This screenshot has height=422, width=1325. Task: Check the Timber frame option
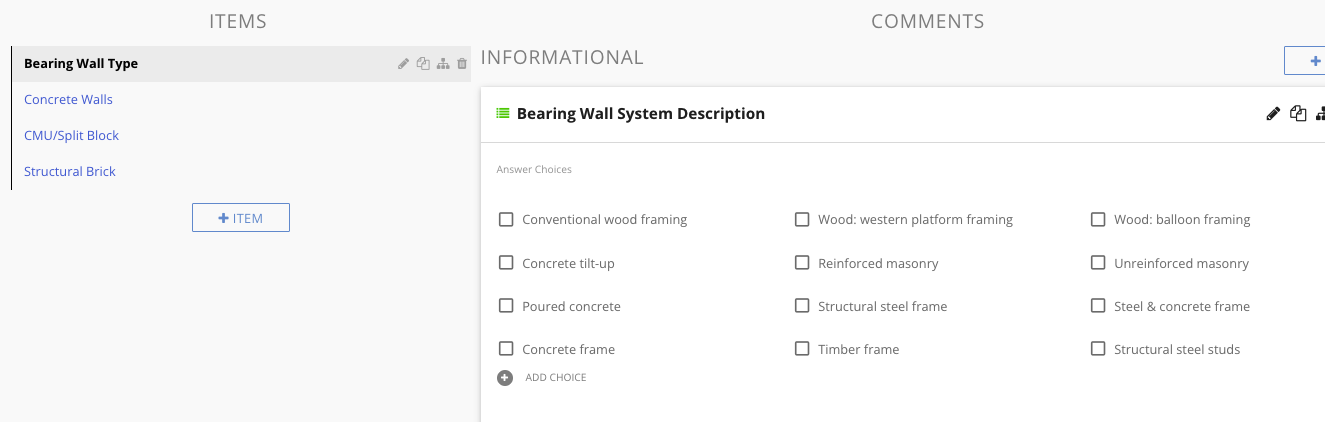point(802,349)
